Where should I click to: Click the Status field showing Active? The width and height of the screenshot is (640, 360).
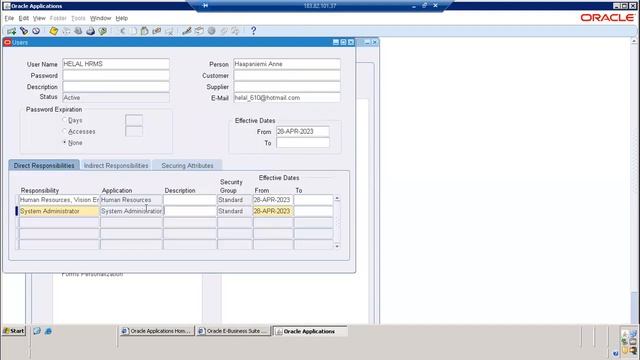pyautogui.click(x=116, y=98)
